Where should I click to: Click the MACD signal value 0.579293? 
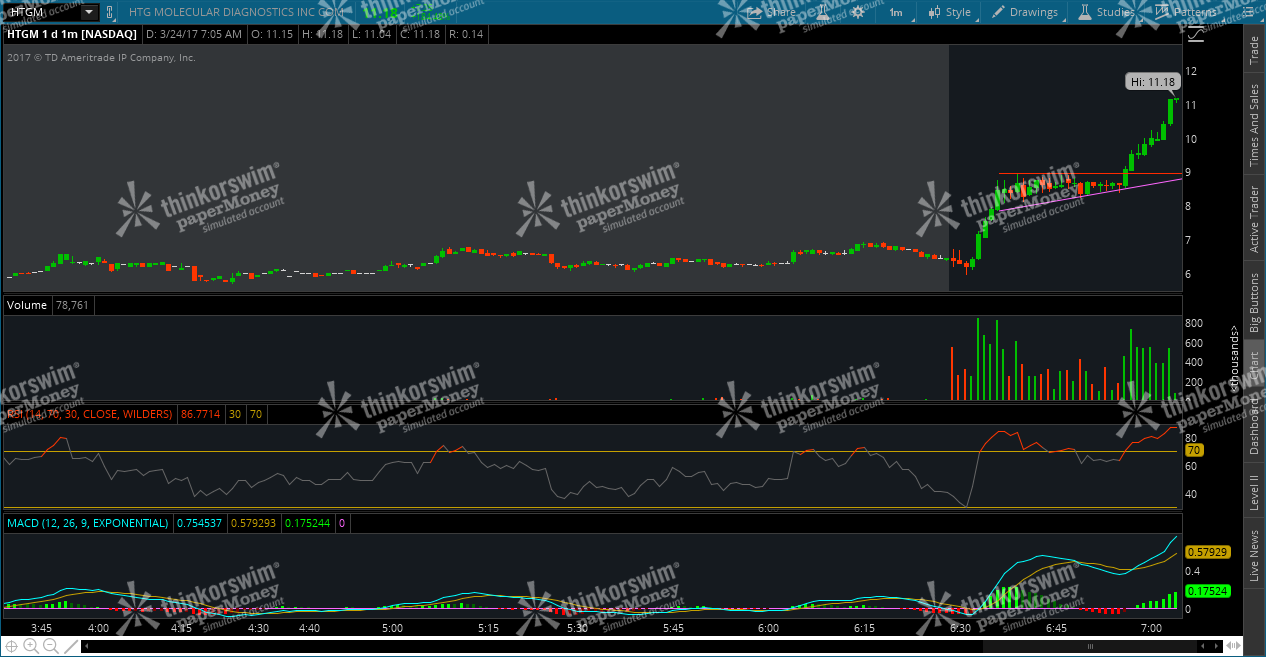pos(255,523)
